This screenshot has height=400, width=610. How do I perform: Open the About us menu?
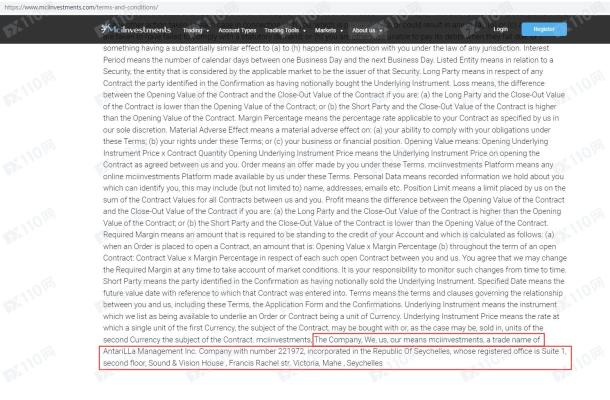tap(363, 30)
